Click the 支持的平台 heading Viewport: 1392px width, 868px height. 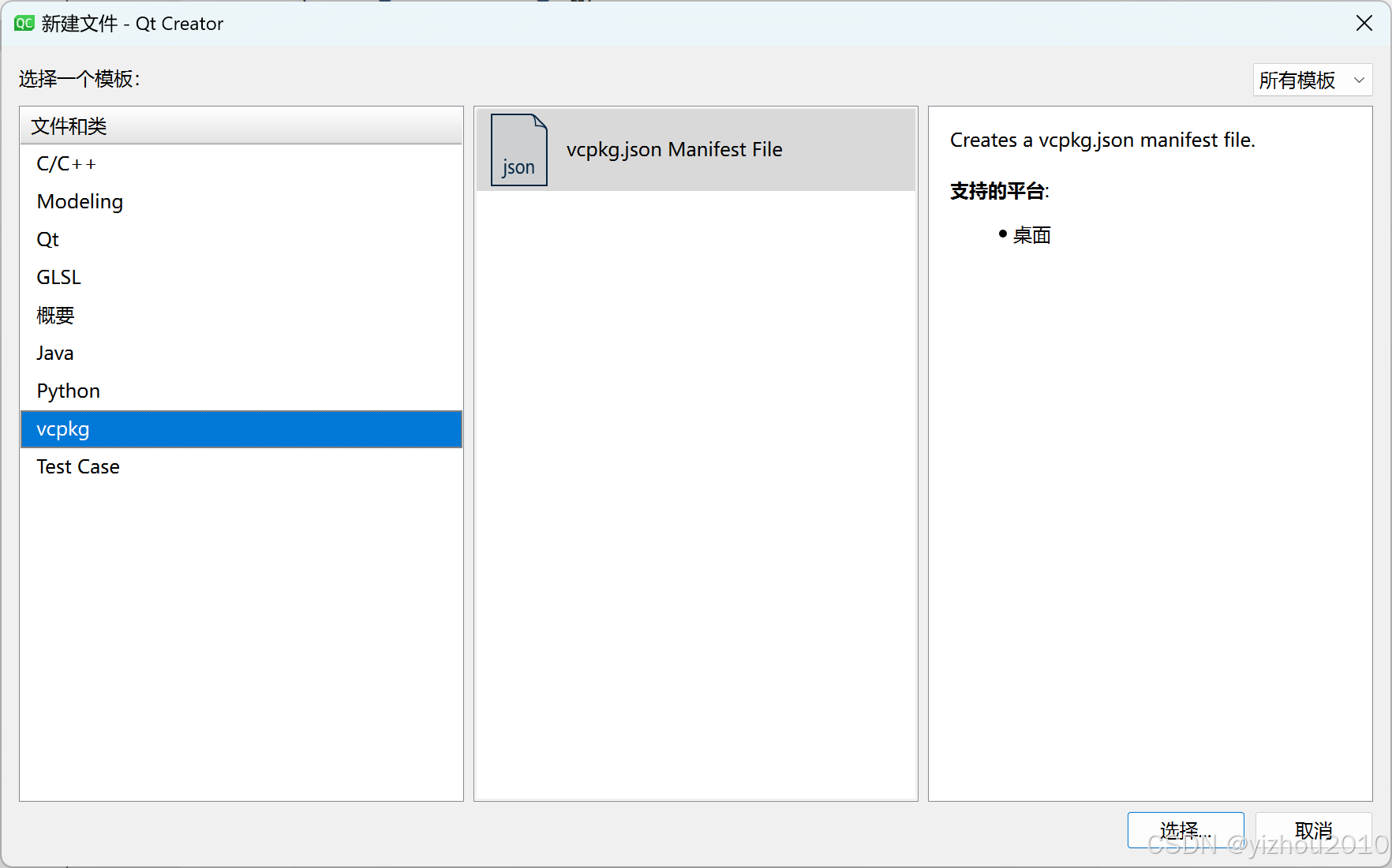tap(999, 191)
